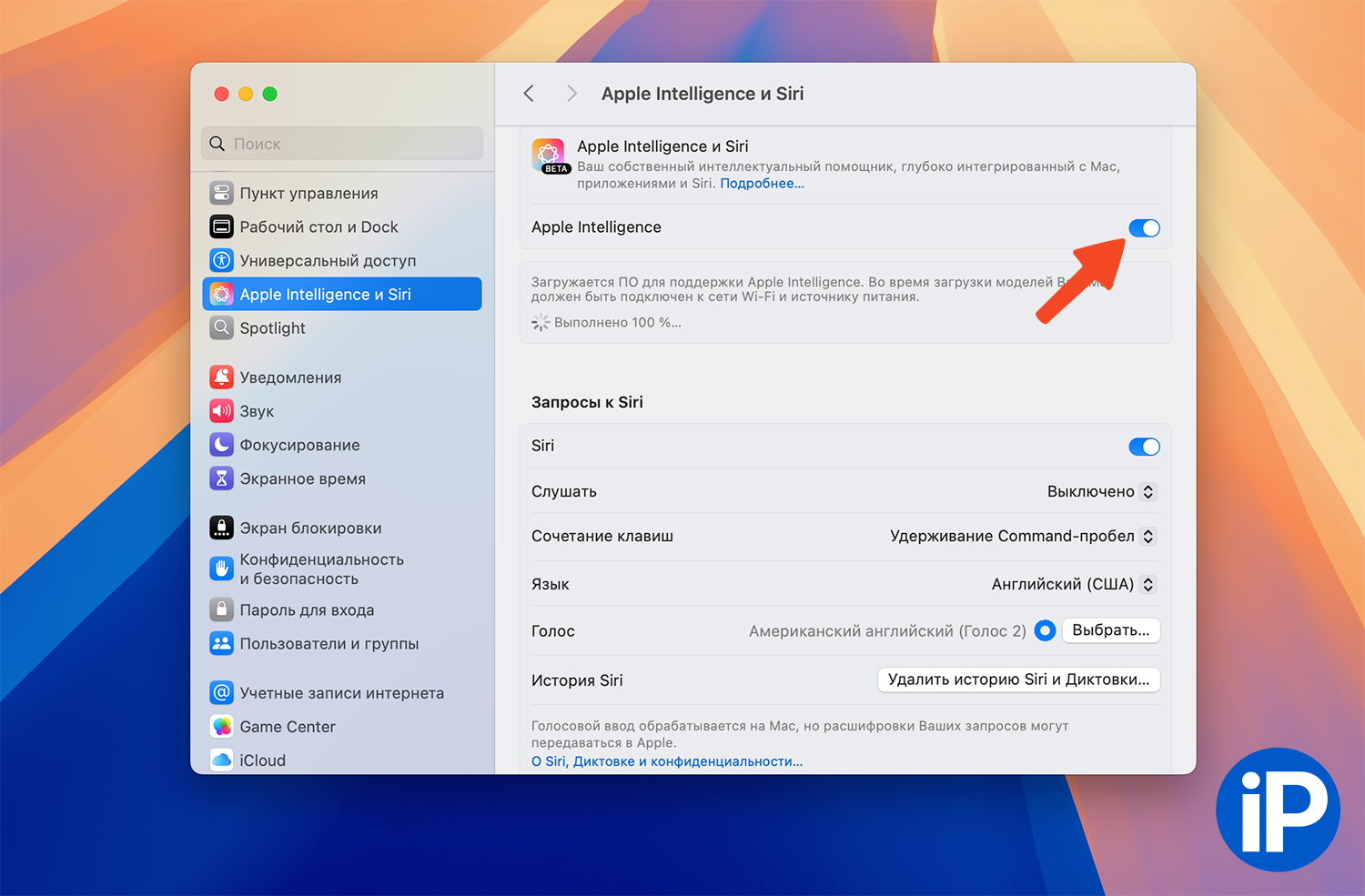Image resolution: width=1365 pixels, height=896 pixels.
Task: Select Универсальный доступ in sidebar
Action: click(342, 260)
